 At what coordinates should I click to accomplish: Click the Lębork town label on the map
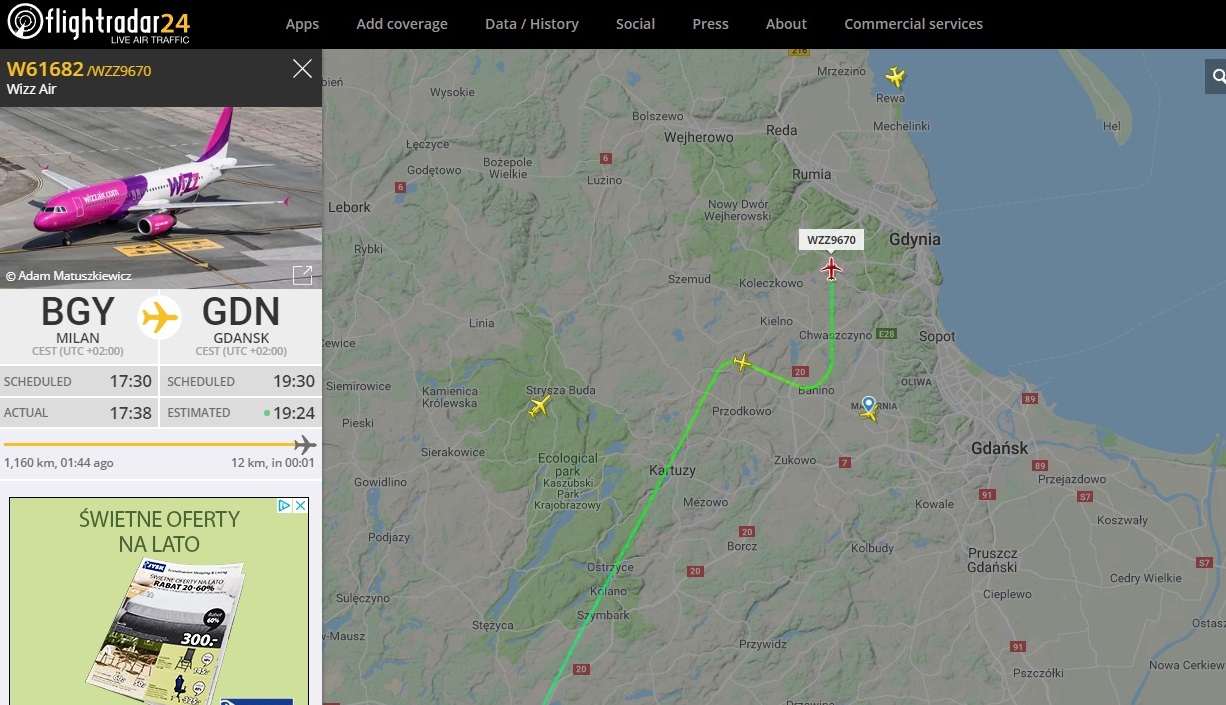[x=349, y=207]
